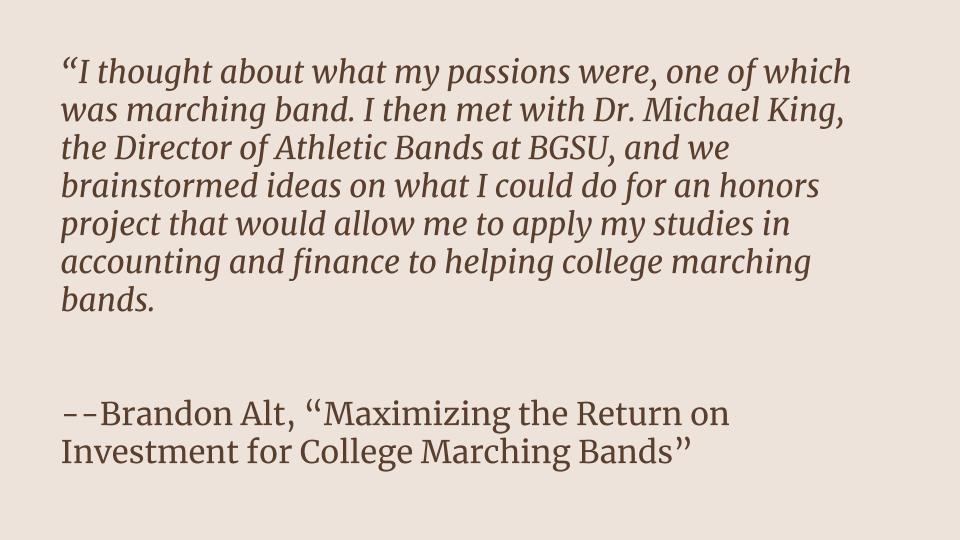Click the word "accounting" in the quote

pyautogui.click(x=141, y=263)
